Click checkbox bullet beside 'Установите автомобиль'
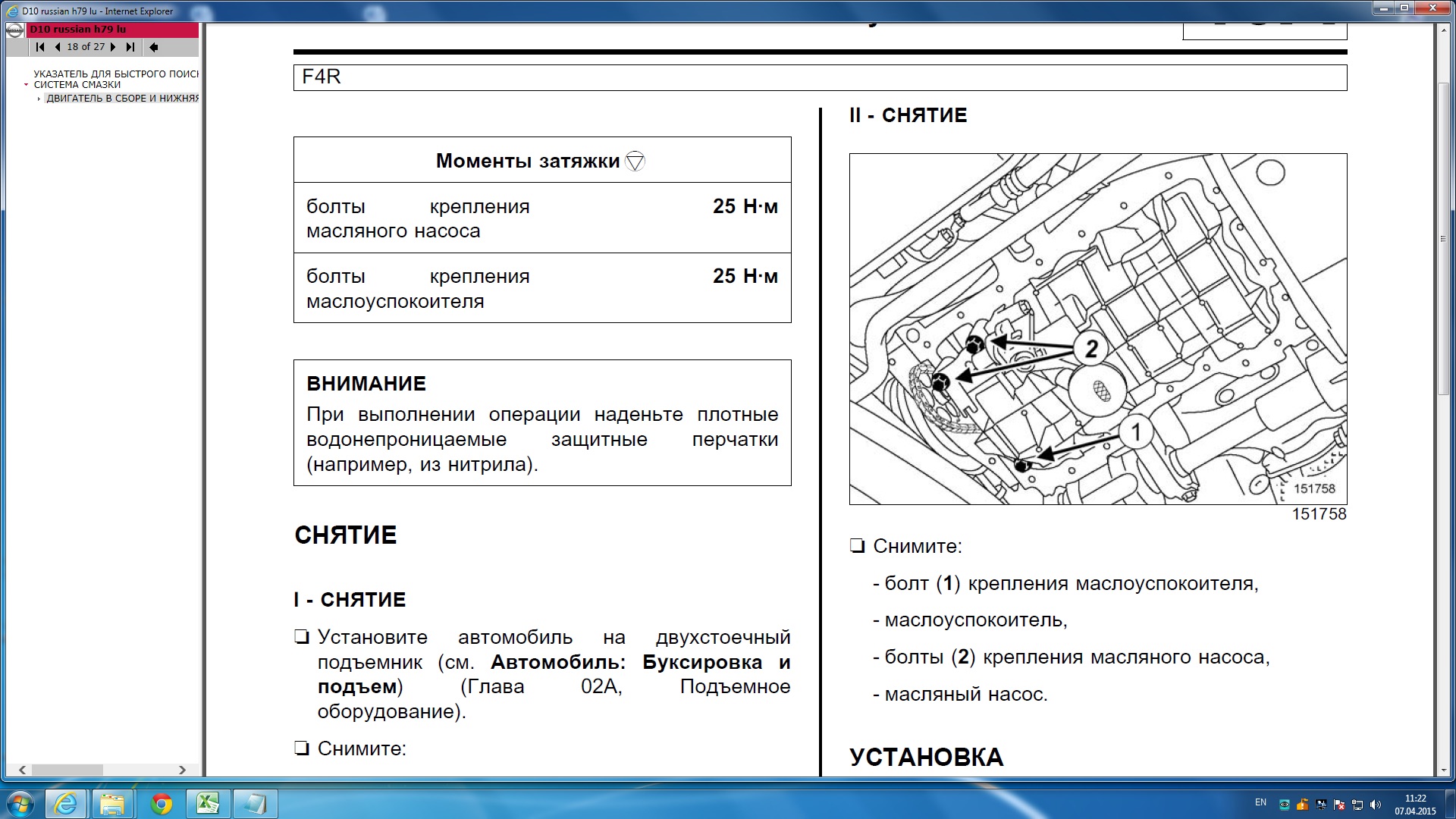1456x819 pixels. [x=302, y=637]
